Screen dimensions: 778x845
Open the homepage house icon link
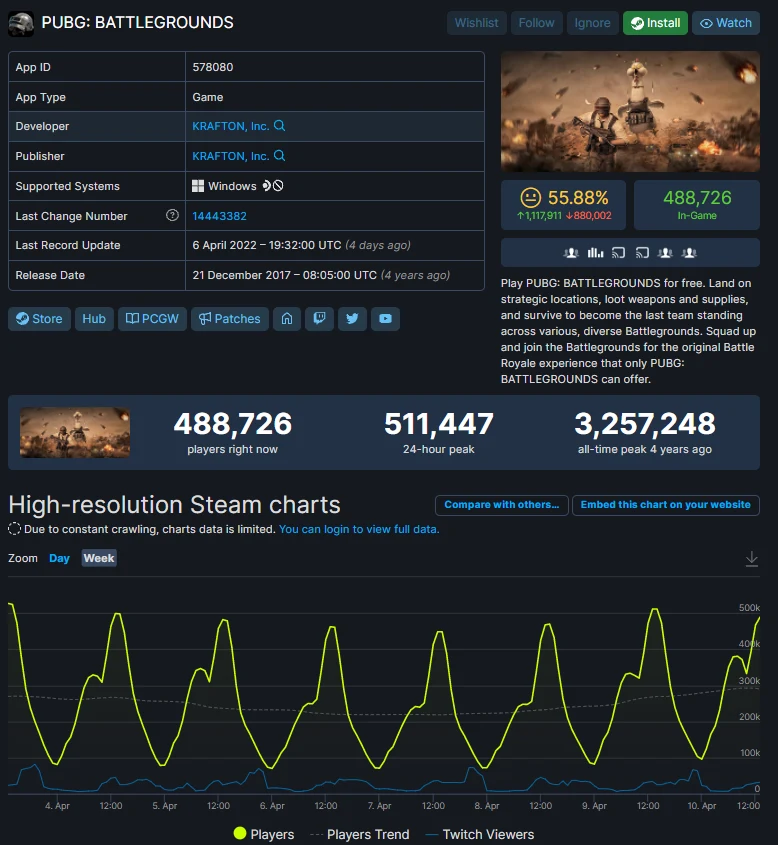point(287,318)
